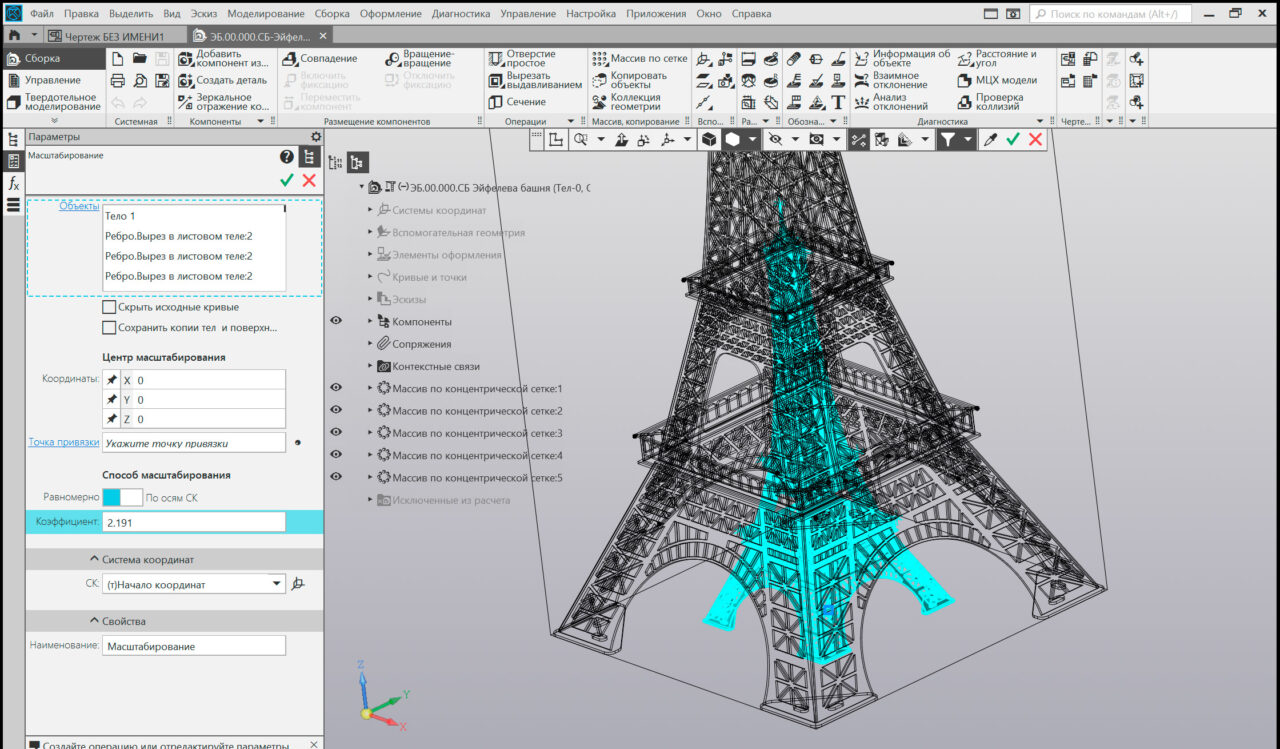Switch to the Чертеж БЕЗ ИМЕНИ1 tab
This screenshot has height=749, width=1280.
[x=105, y=36]
